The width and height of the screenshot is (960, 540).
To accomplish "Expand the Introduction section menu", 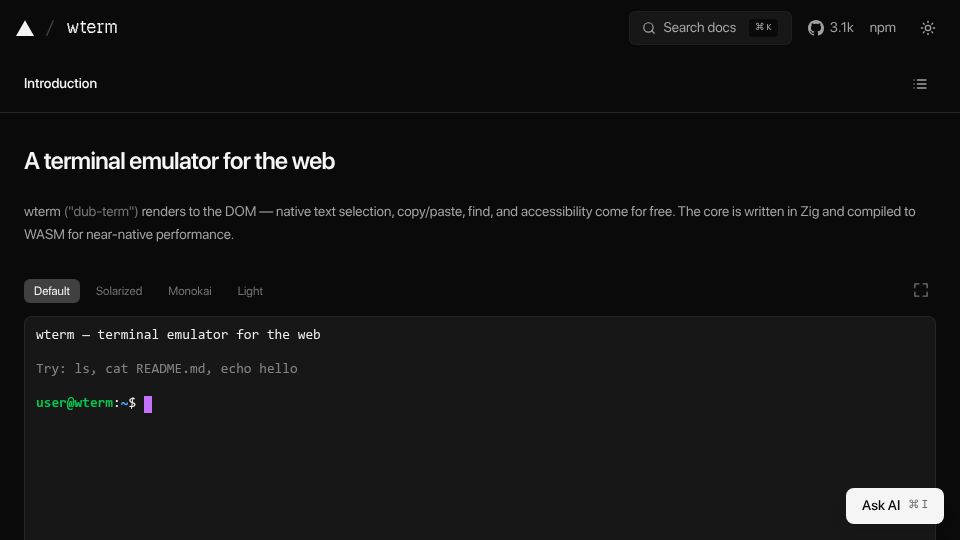I will coord(61,83).
